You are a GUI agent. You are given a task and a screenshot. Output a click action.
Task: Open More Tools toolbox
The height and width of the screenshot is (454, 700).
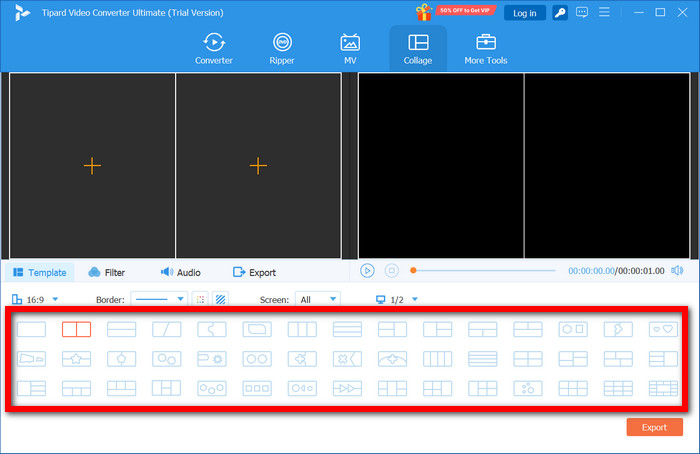(486, 48)
